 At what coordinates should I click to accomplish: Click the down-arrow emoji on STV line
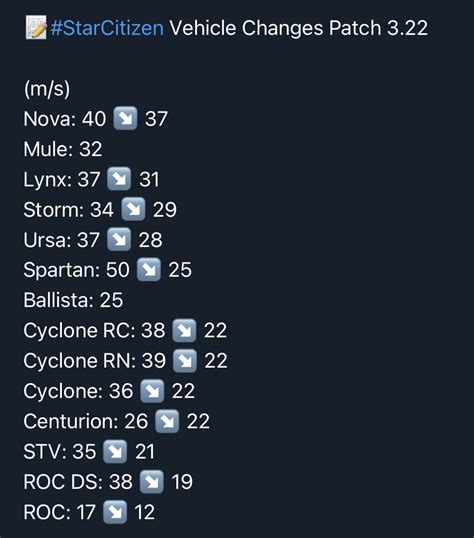(115, 451)
